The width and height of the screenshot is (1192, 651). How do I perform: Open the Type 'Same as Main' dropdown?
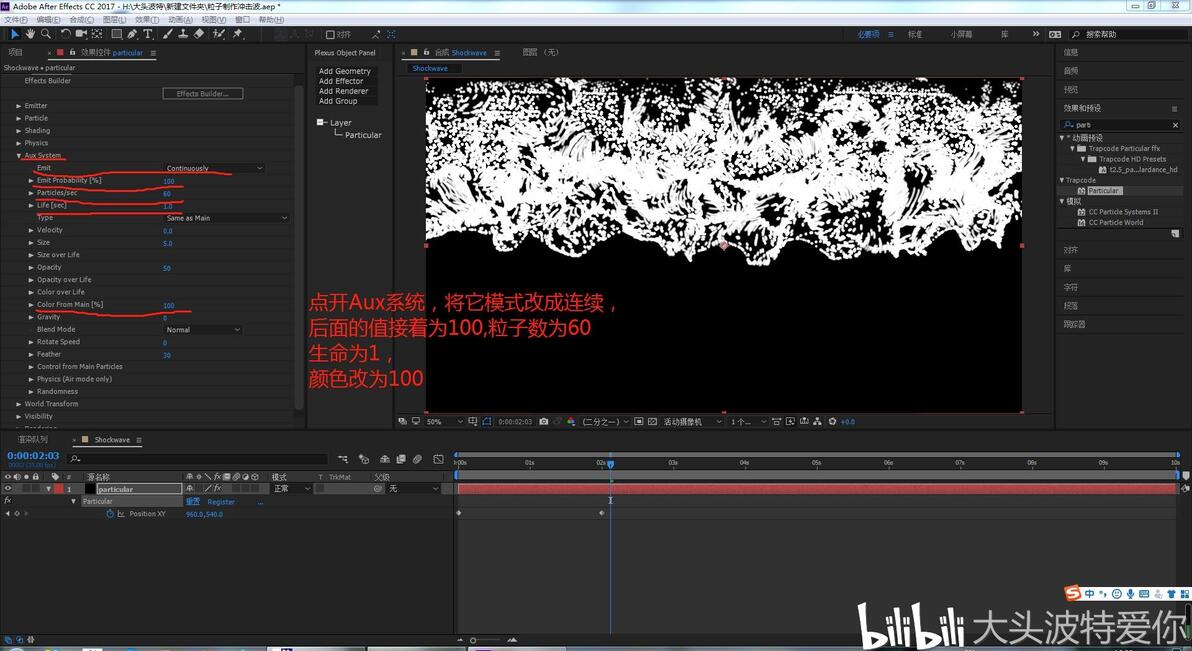pos(226,218)
